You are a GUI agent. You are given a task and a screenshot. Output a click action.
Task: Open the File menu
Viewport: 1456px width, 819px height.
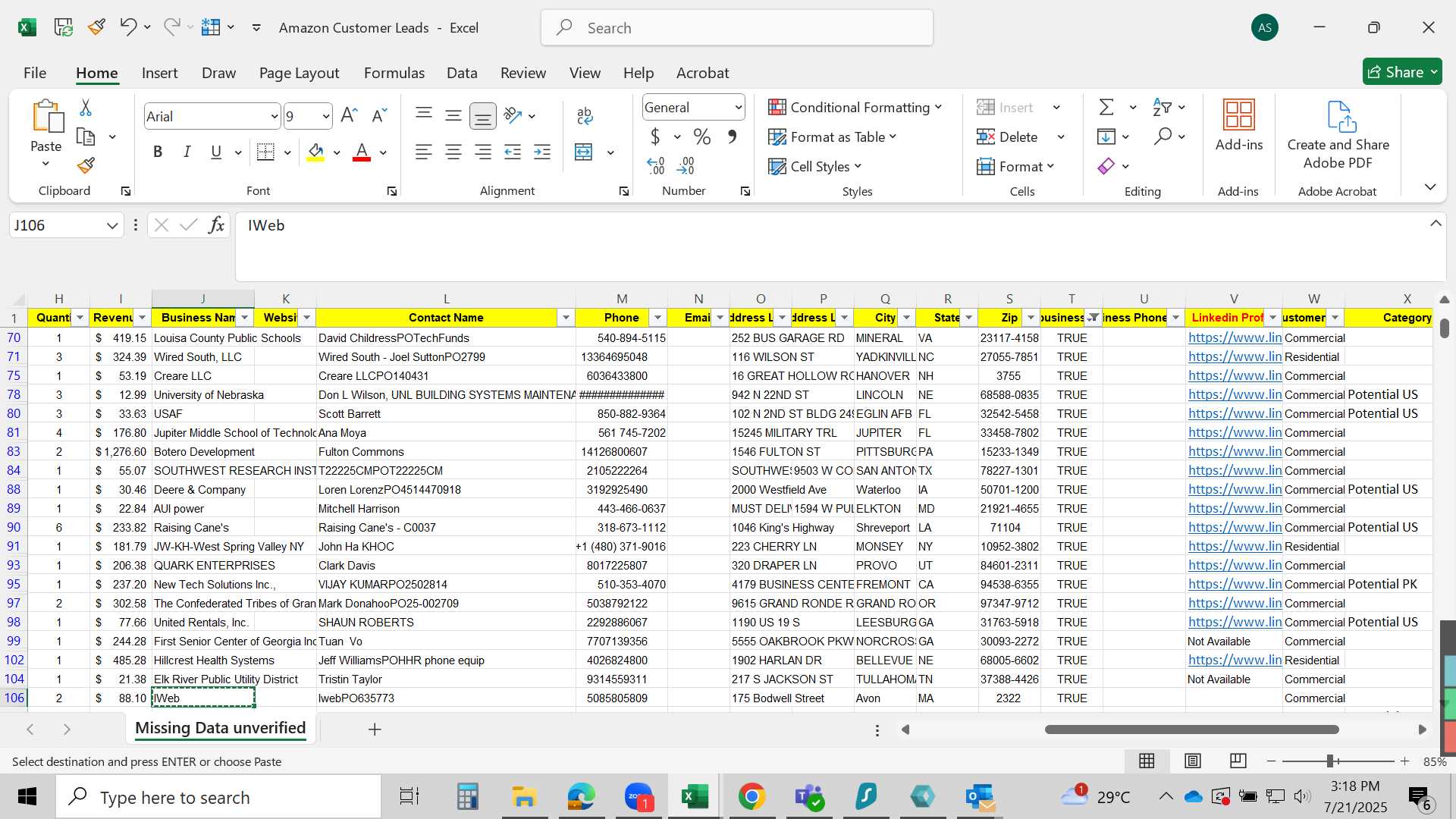coord(35,73)
